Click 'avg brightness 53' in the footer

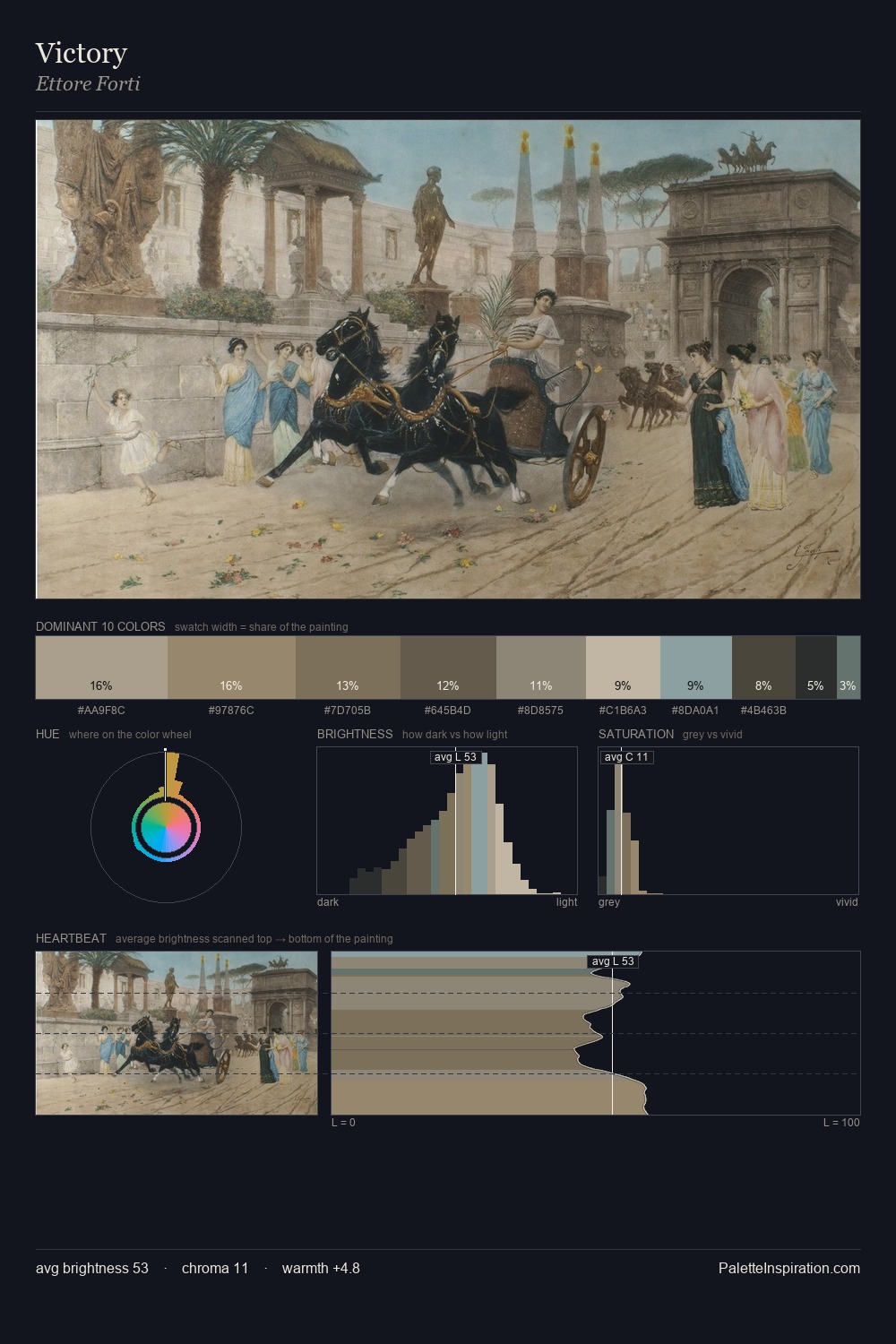click(92, 1268)
